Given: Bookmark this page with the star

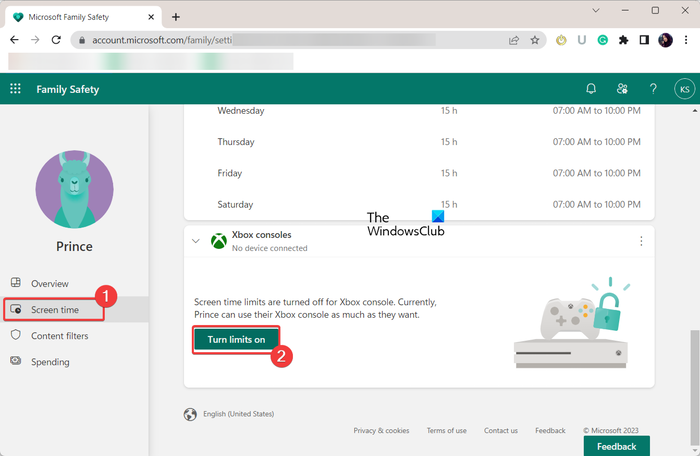Looking at the screenshot, I should [534, 40].
